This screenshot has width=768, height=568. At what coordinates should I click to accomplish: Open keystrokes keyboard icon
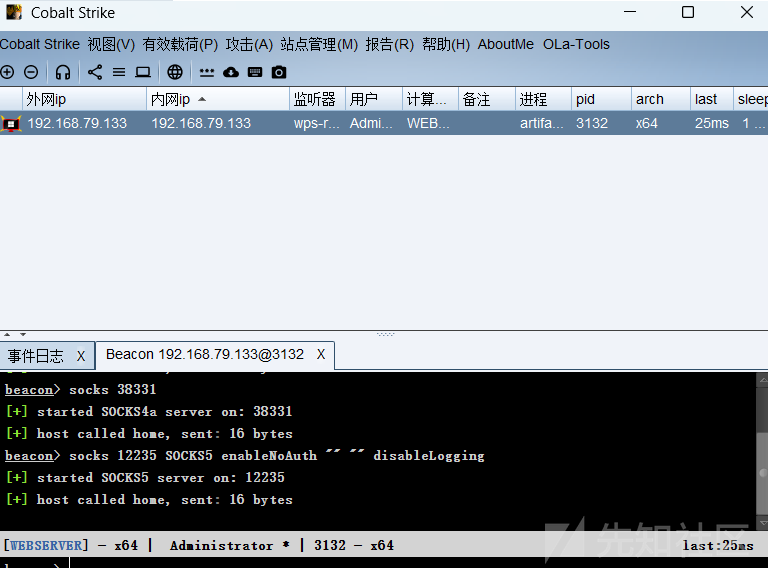click(255, 72)
